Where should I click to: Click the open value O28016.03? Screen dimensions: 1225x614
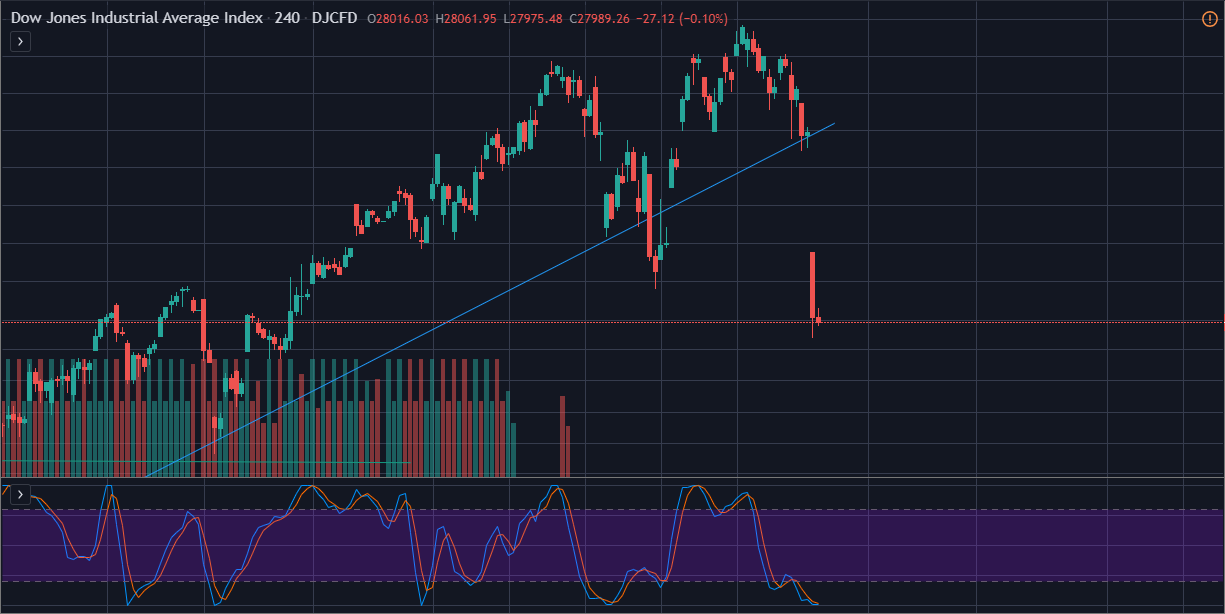pos(398,19)
